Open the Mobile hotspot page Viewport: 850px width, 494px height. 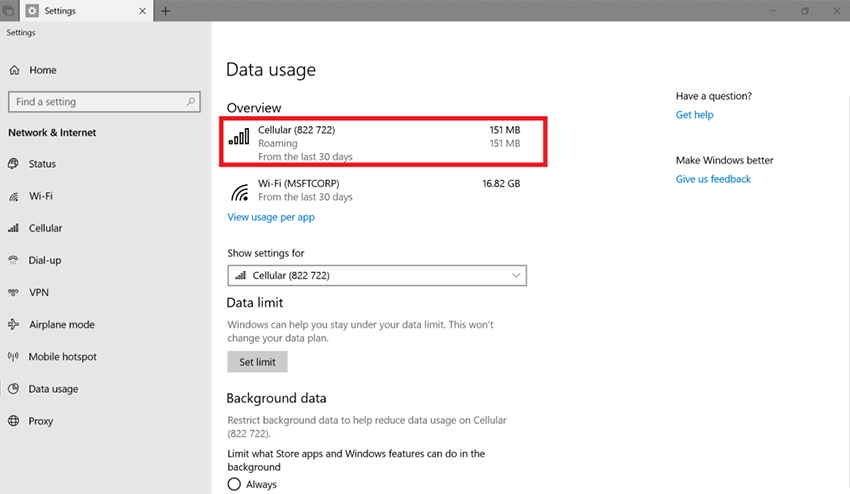tap(63, 356)
